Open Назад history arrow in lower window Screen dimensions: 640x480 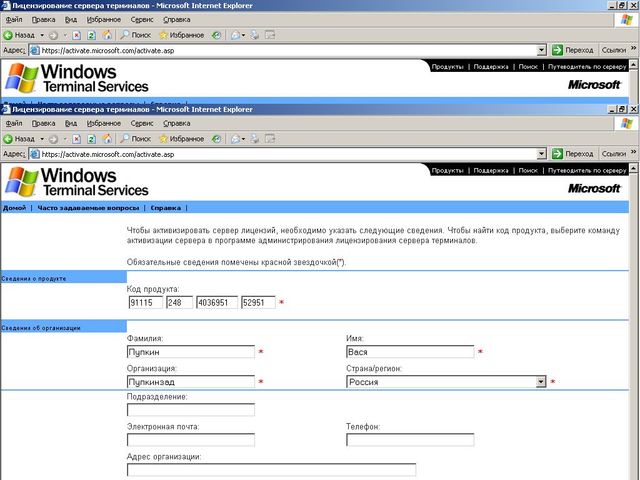42,139
